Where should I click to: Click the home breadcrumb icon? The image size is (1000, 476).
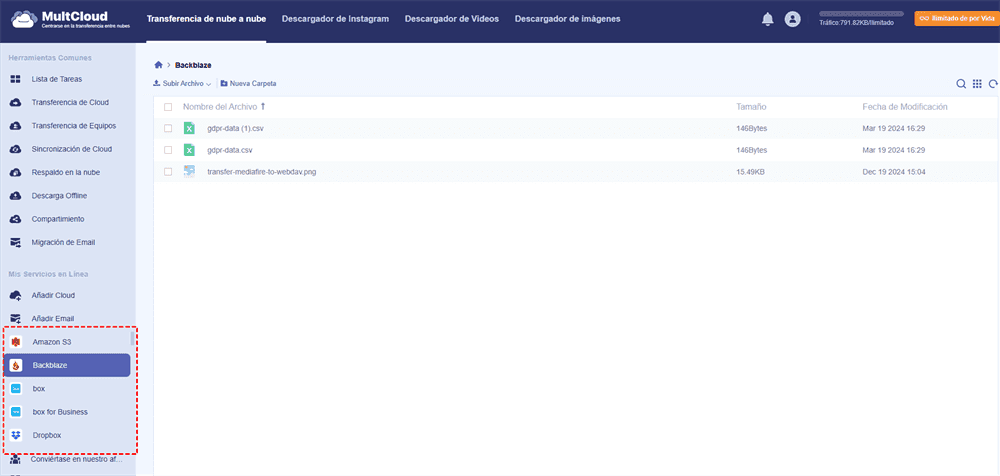[158, 65]
